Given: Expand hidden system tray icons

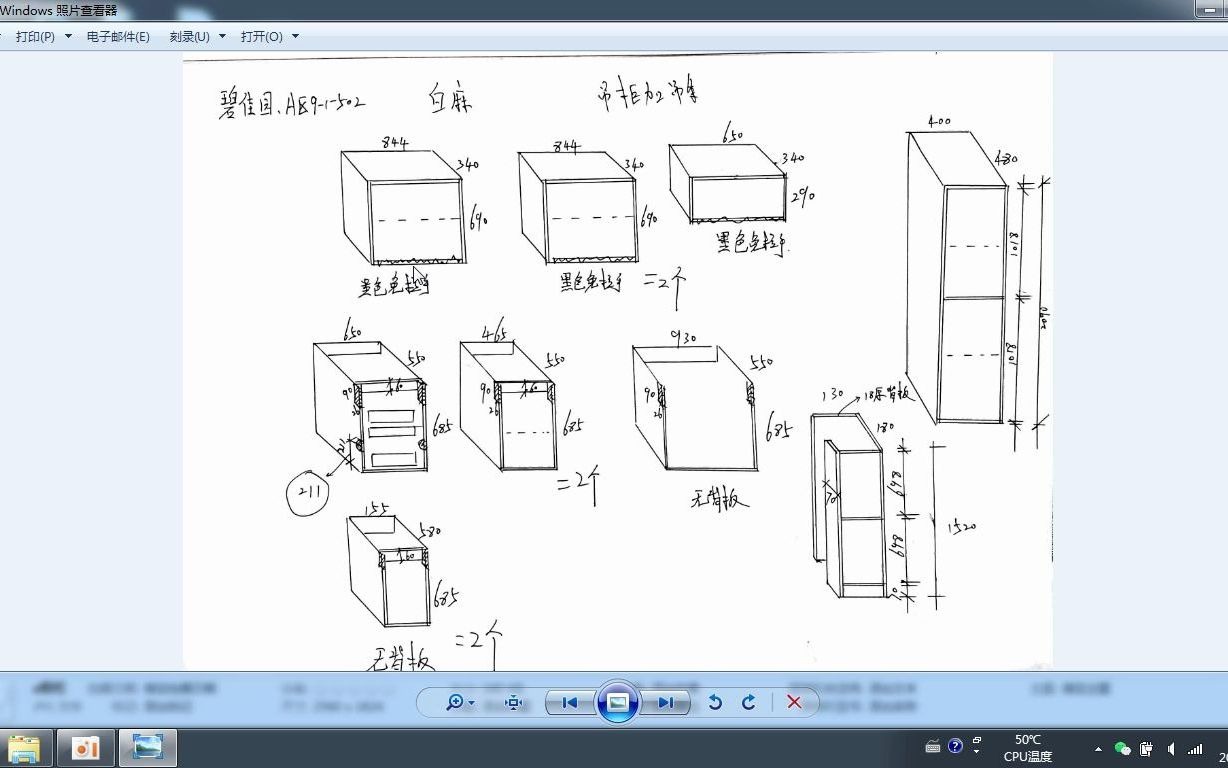Looking at the screenshot, I should 1098,750.
